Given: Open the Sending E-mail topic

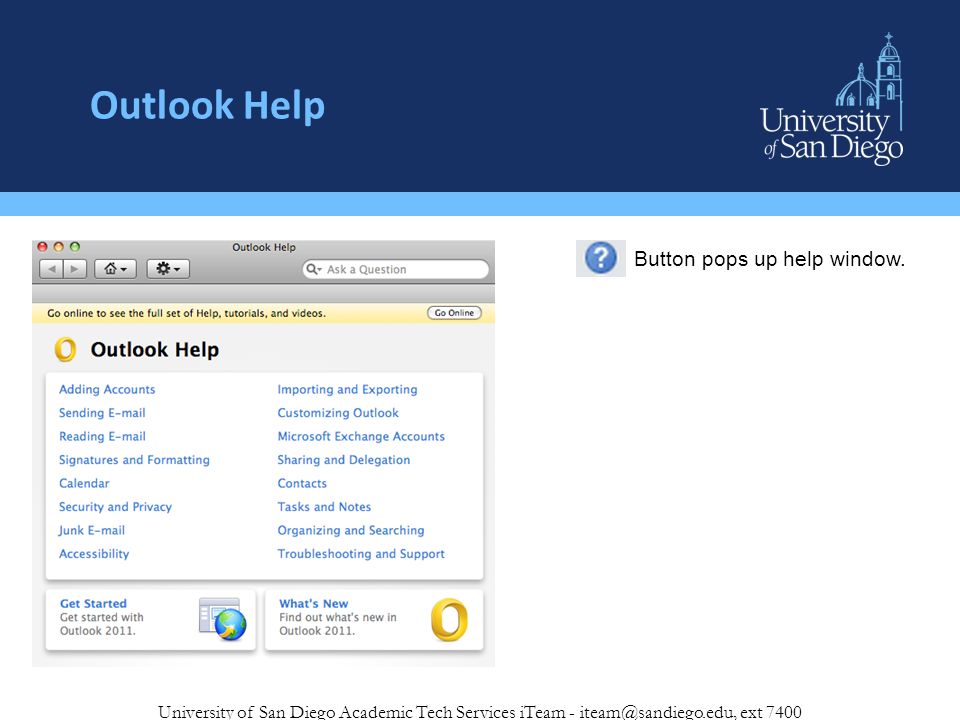Looking at the screenshot, I should pos(102,413).
